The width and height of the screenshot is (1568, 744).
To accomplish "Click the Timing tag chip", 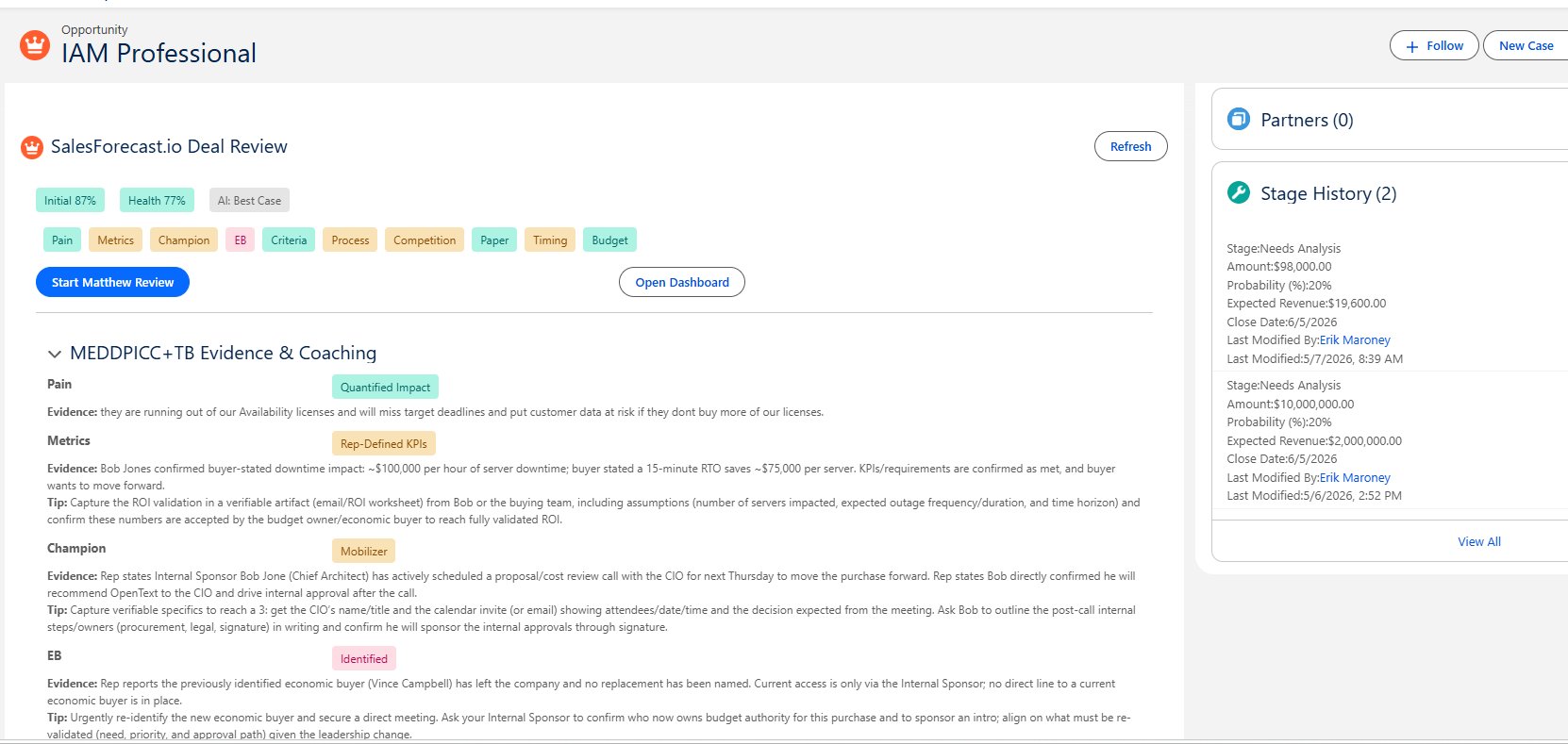I will pos(550,240).
